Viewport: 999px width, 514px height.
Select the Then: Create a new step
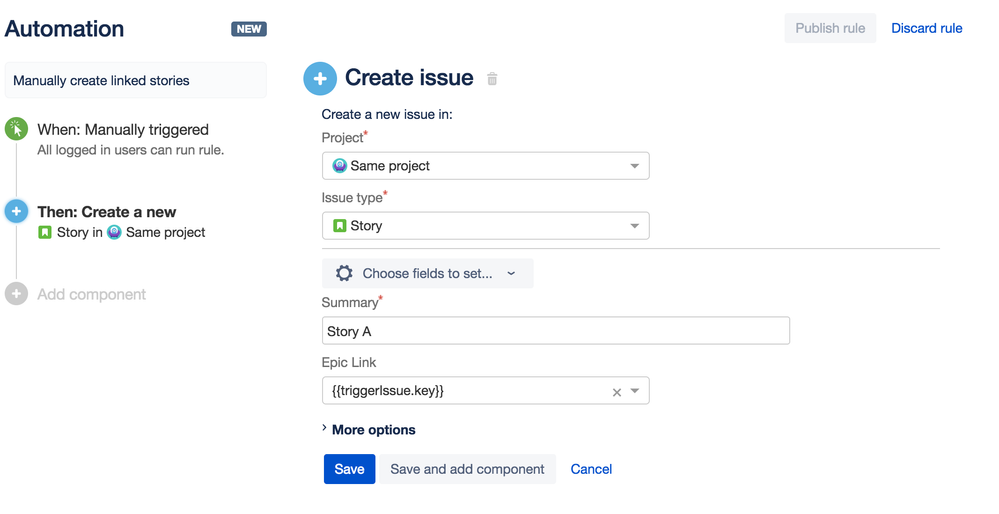(106, 211)
